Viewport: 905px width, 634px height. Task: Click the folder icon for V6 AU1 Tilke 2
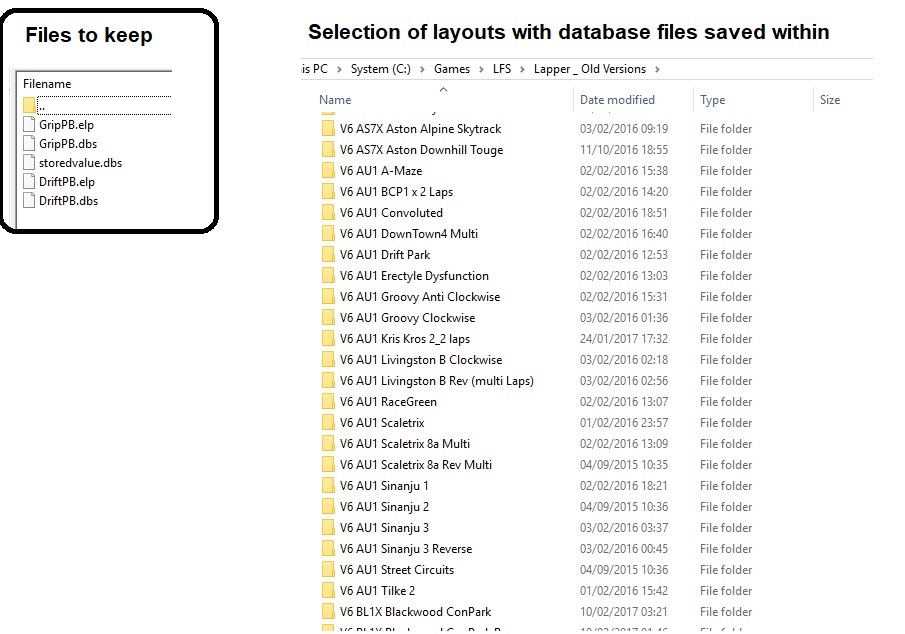click(x=328, y=591)
